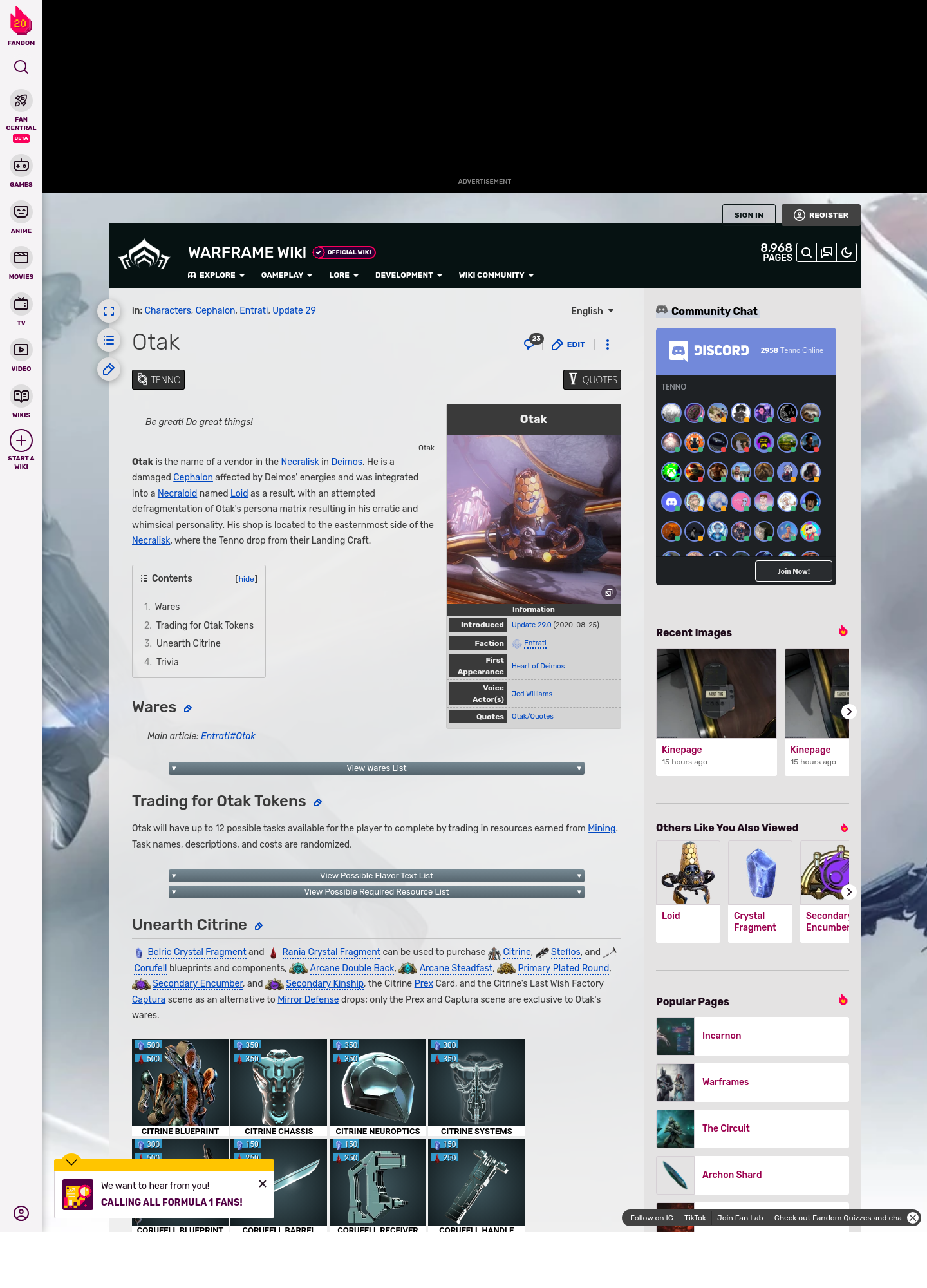This screenshot has width=927, height=1288.
Task: Click Discord Join Now button
Action: (x=793, y=571)
